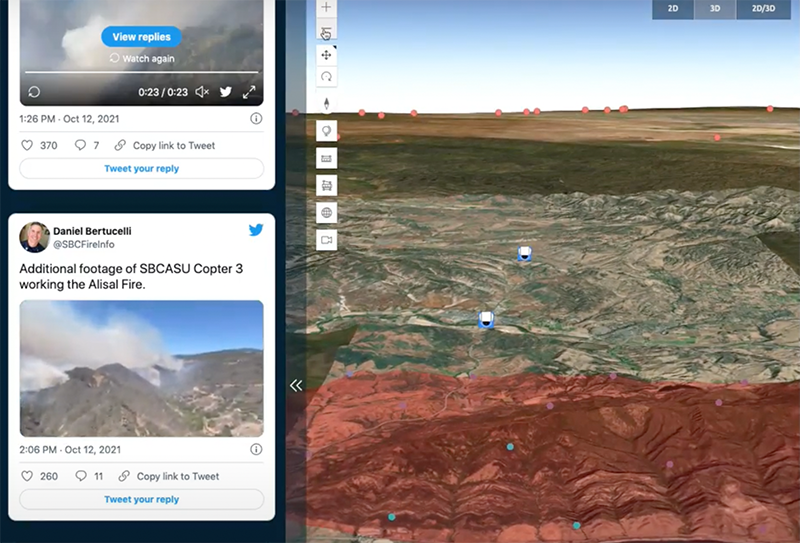Viewport: 800px width, 543px height.
Task: Select the rotate view tool
Action: point(327,78)
